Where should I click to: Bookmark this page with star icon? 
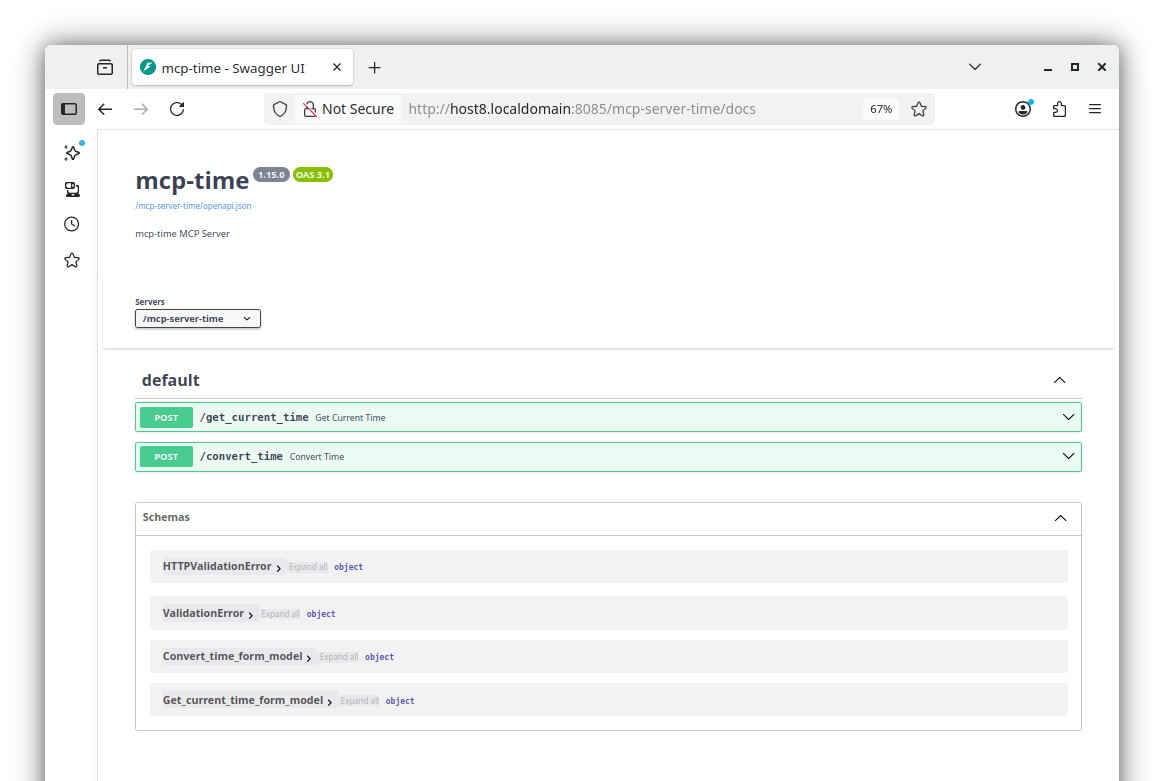pyautogui.click(x=919, y=109)
